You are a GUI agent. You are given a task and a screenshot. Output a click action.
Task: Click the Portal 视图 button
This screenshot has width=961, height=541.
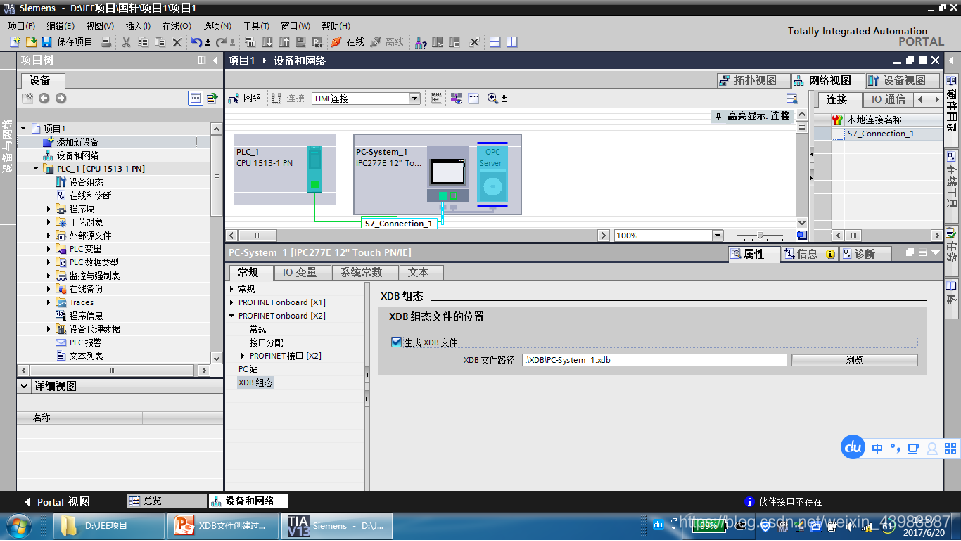click(x=58, y=502)
